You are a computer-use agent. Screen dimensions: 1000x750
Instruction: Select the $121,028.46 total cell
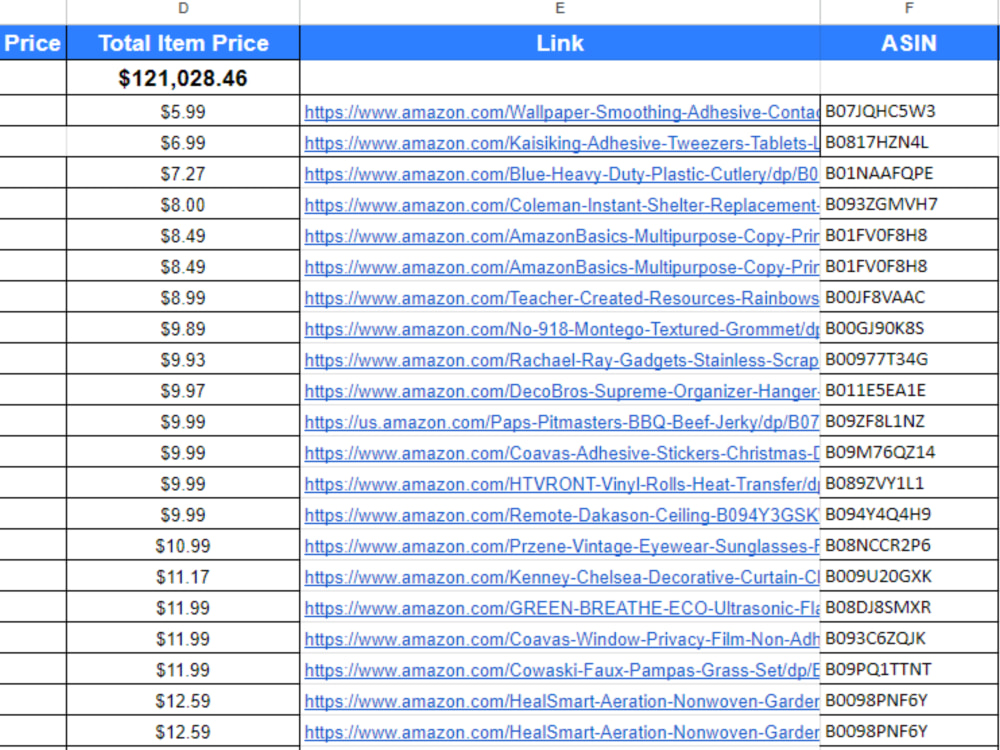tap(183, 78)
